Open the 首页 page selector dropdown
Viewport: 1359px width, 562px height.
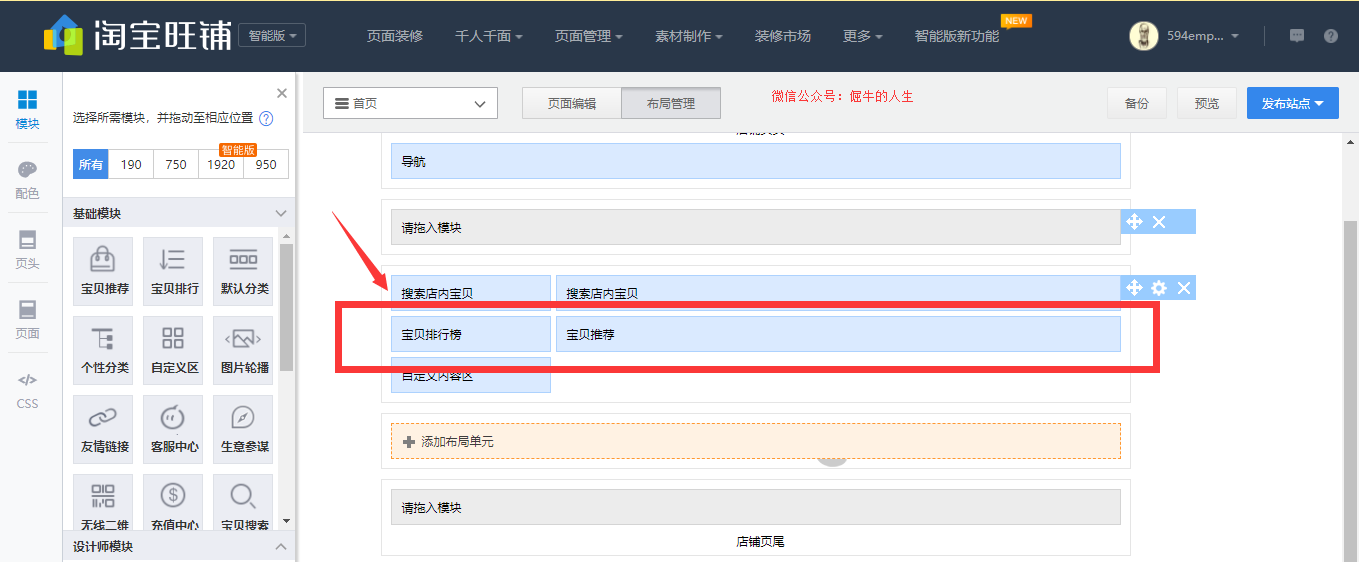(410, 103)
